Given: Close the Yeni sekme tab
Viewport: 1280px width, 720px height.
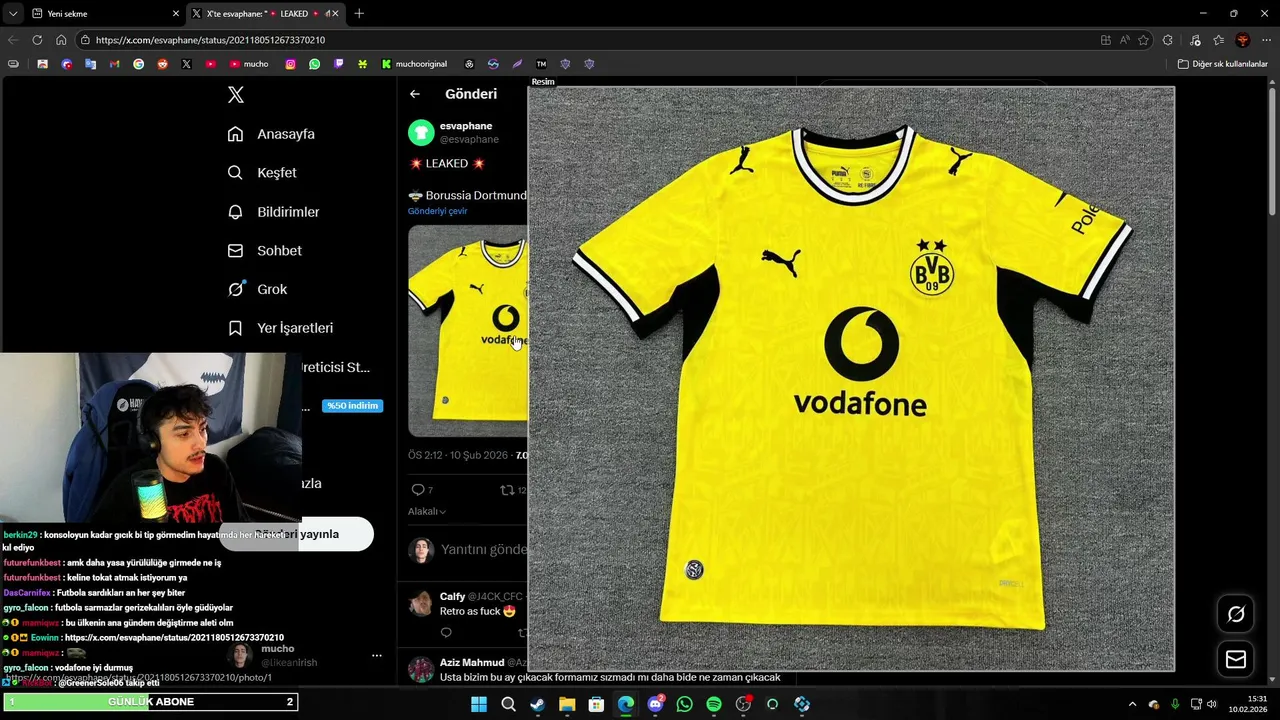Looking at the screenshot, I should (176, 14).
